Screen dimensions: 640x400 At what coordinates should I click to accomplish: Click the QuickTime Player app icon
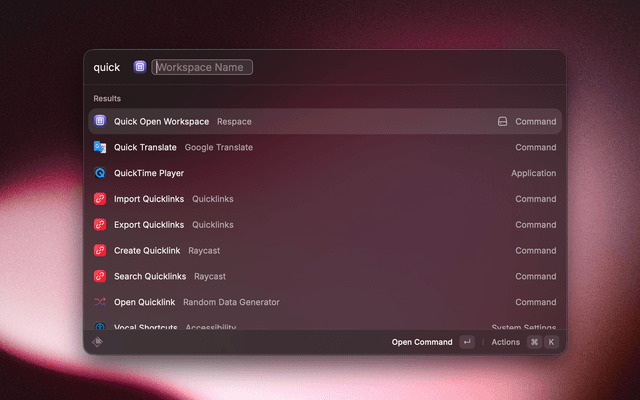point(100,173)
